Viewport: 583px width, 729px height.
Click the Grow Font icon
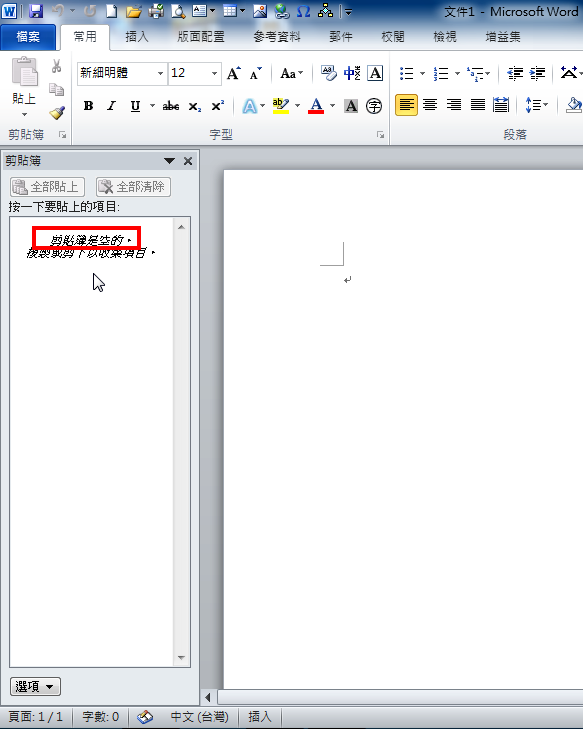click(233, 73)
